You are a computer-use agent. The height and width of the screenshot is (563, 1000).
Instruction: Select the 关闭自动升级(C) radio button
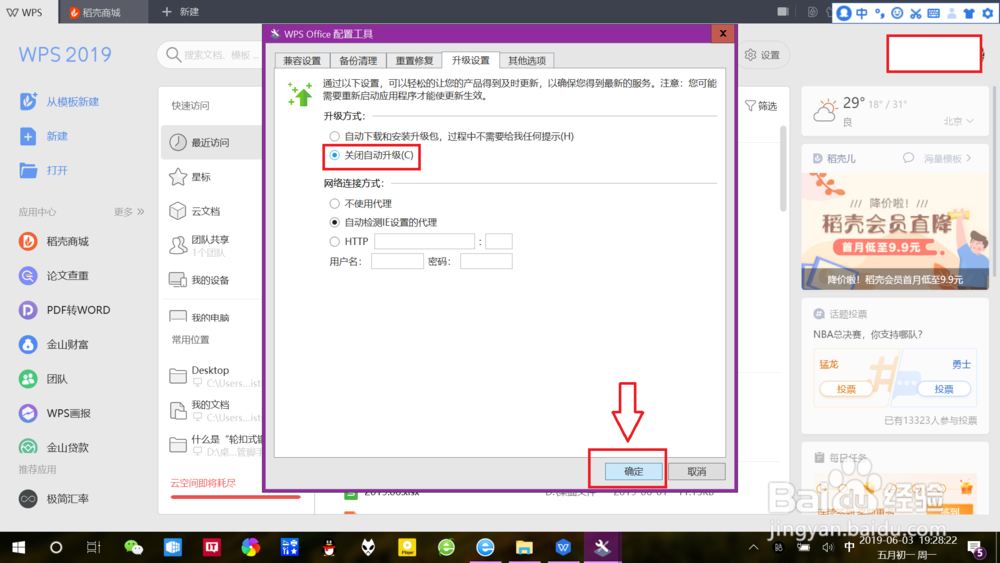pyautogui.click(x=334, y=155)
